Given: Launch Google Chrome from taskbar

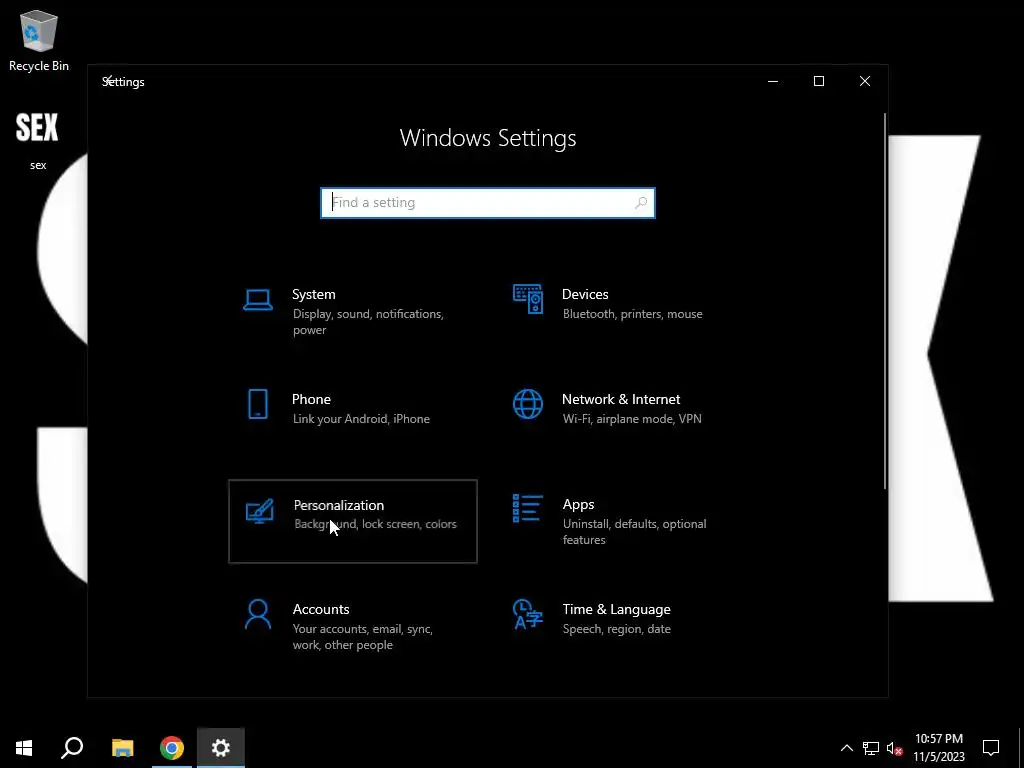Looking at the screenshot, I should coord(172,748).
